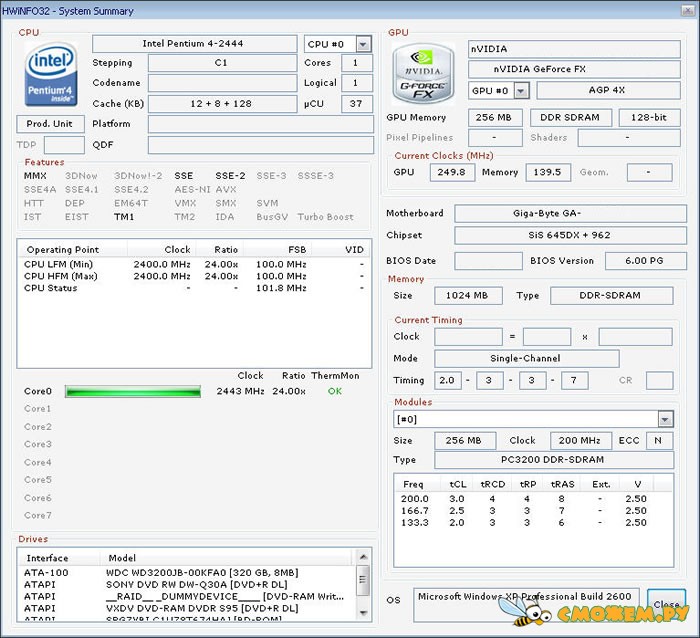The height and width of the screenshot is (638, 700).
Task: Click the TM1 feature label
Action: point(124,217)
